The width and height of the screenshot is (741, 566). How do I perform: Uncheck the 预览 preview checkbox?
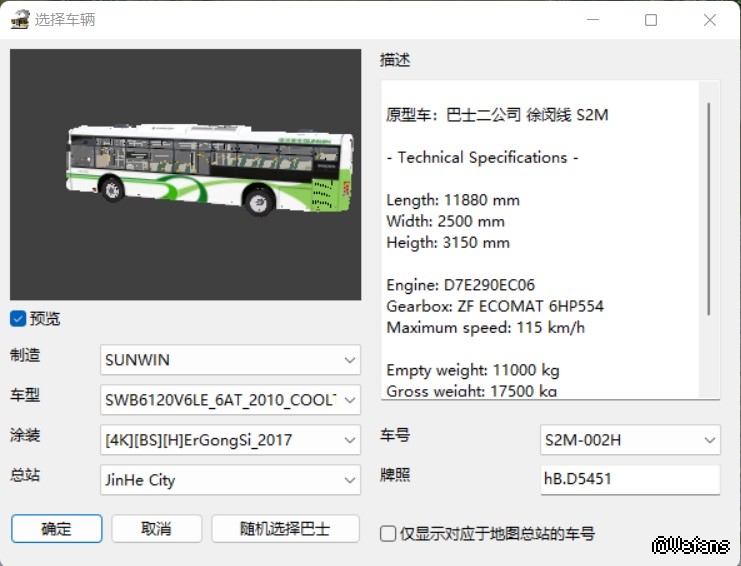tap(18, 319)
